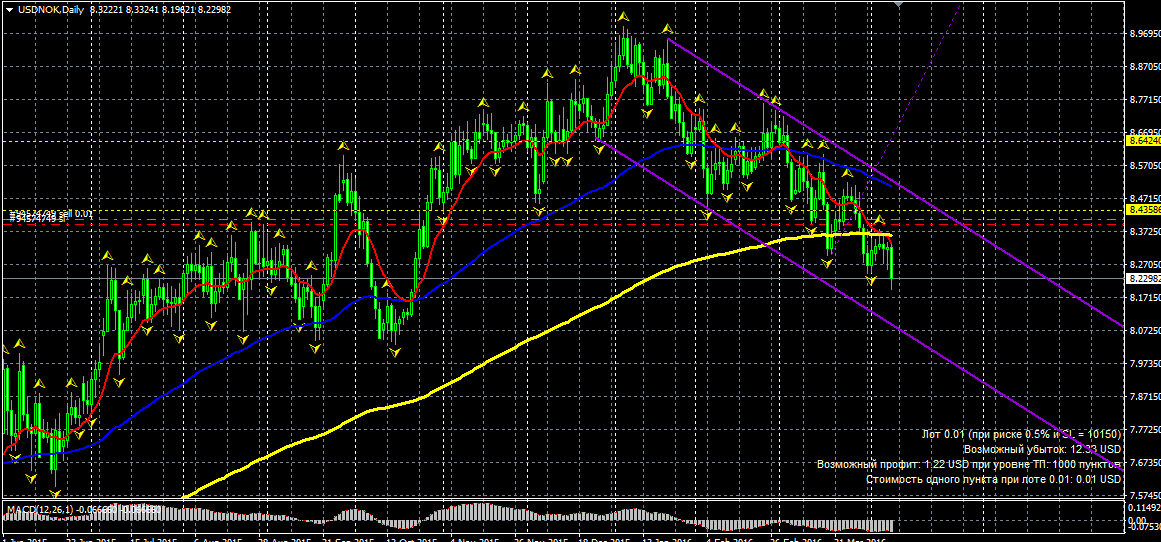This screenshot has height=542, width=1161.
Task: Click the 8.96950 value on price scale
Action: tap(1145, 34)
